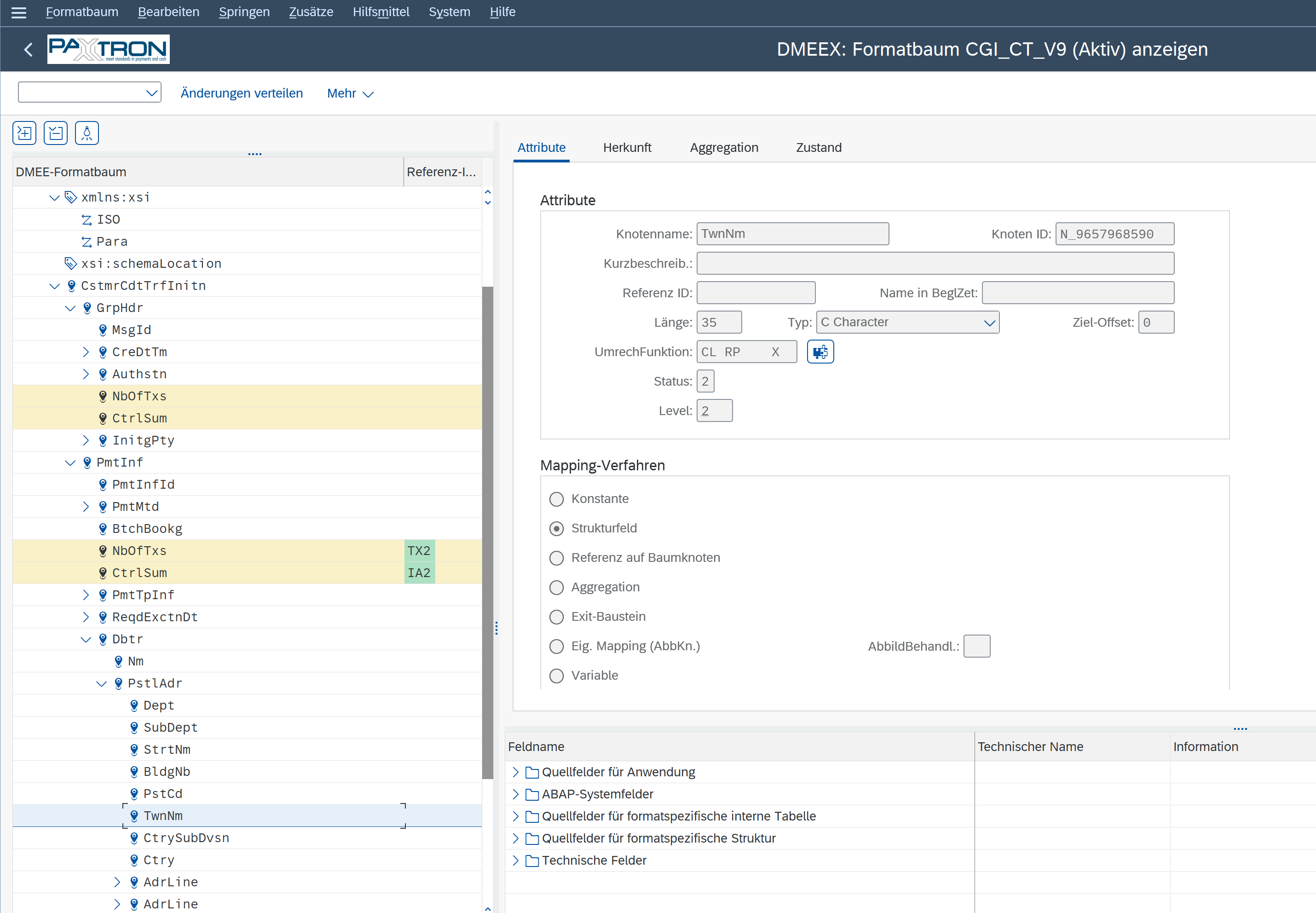This screenshot has width=1316, height=913.
Task: Click the third toolbar pin icon
Action: click(x=87, y=133)
